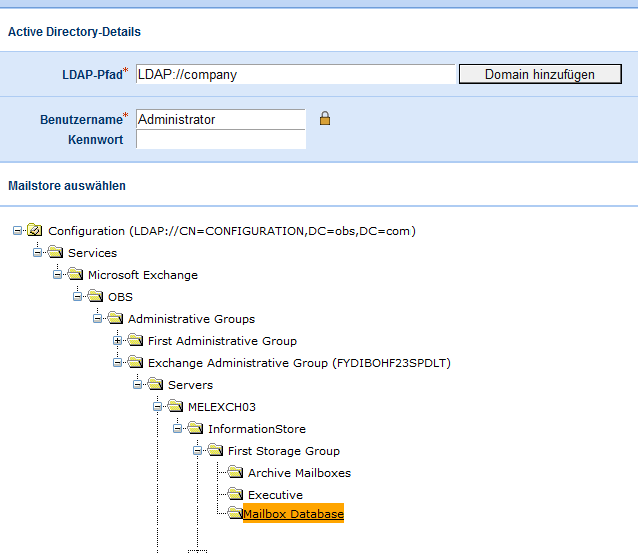The height and width of the screenshot is (553, 638).
Task: Click the MELEXCH03 server folder icon
Action: tap(175, 407)
